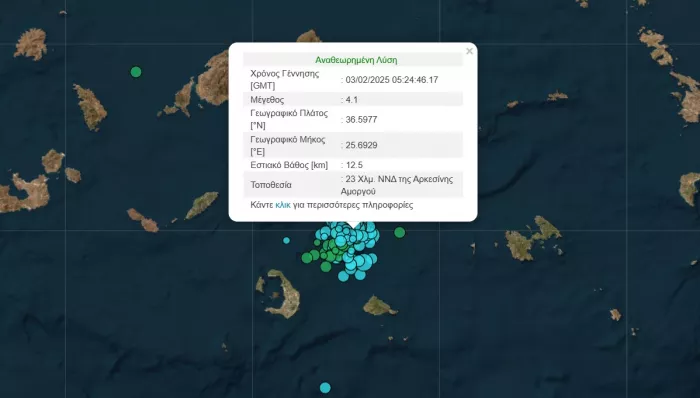
Task: Click on Anafi island southeast of the cluster
Action: (379, 306)
